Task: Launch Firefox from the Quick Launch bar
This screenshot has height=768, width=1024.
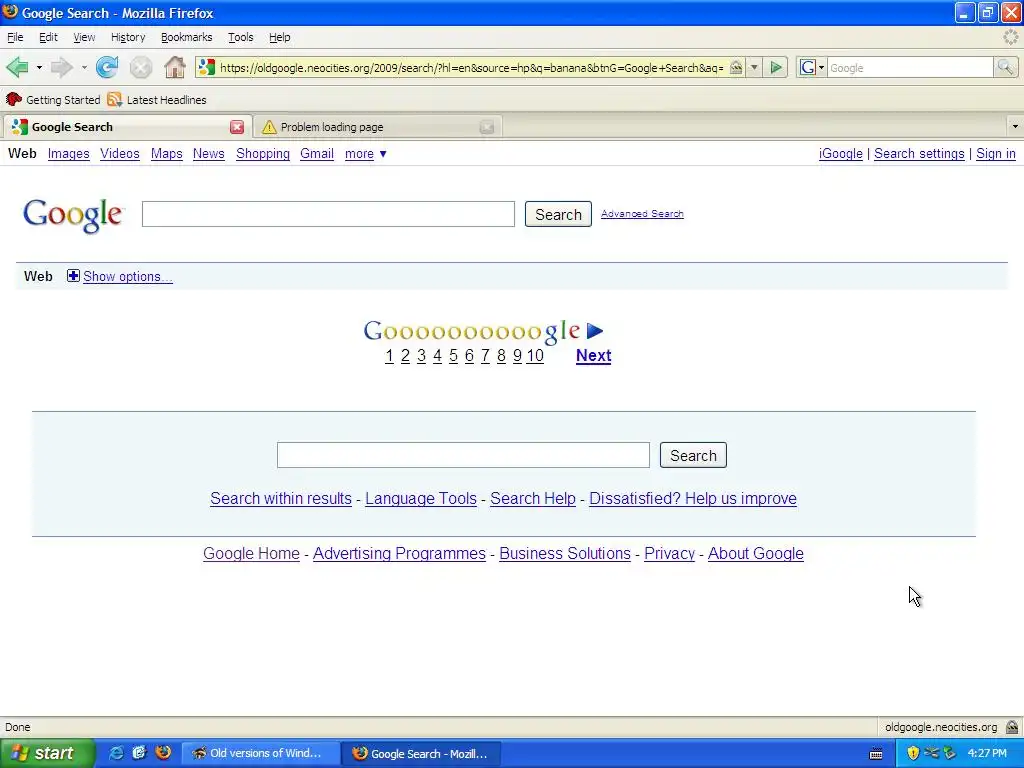Action: 163,753
